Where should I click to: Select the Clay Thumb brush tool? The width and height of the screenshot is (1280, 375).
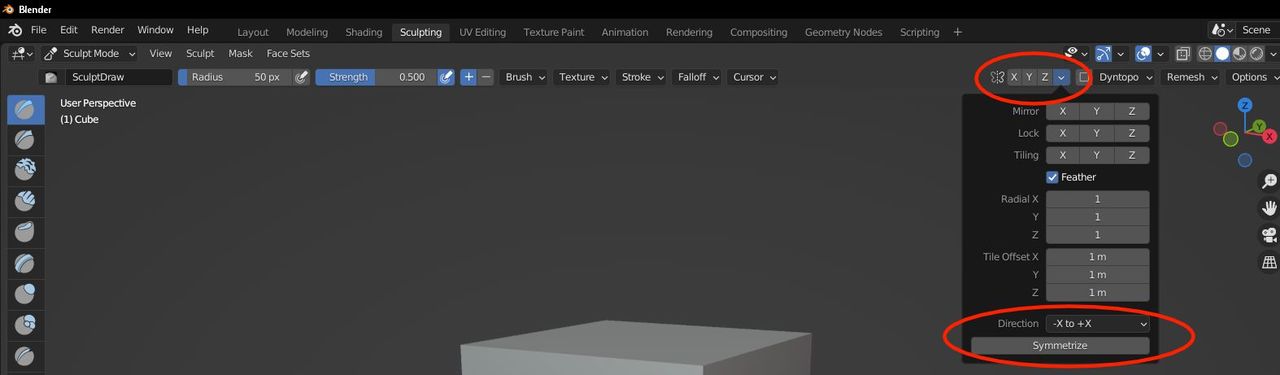coord(26,233)
